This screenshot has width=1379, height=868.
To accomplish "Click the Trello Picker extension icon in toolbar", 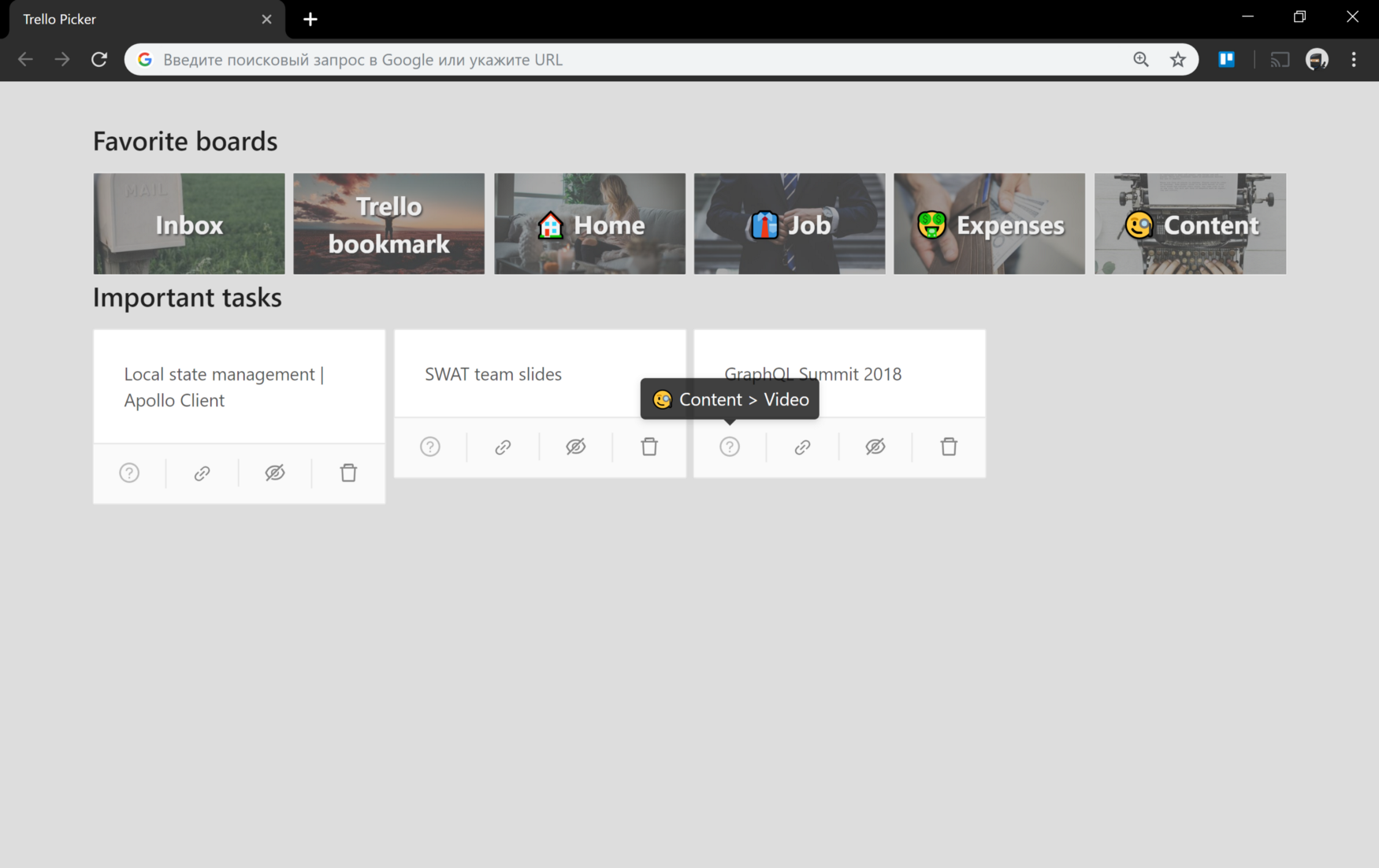I will (1226, 59).
